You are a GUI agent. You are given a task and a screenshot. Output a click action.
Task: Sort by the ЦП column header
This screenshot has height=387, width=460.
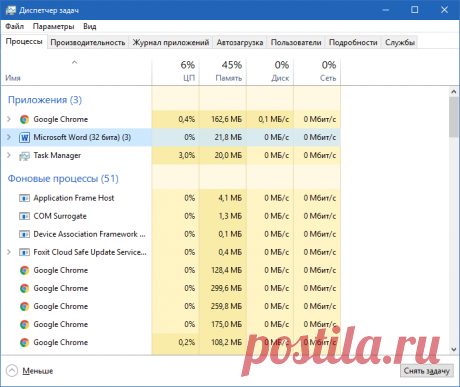tap(175, 72)
